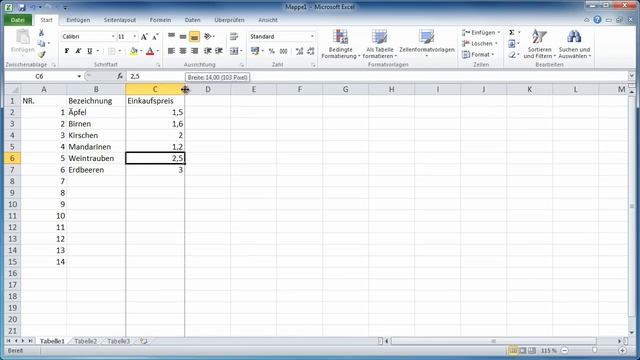
Task: Click the Excel Help question mark icon
Action: 597,20
